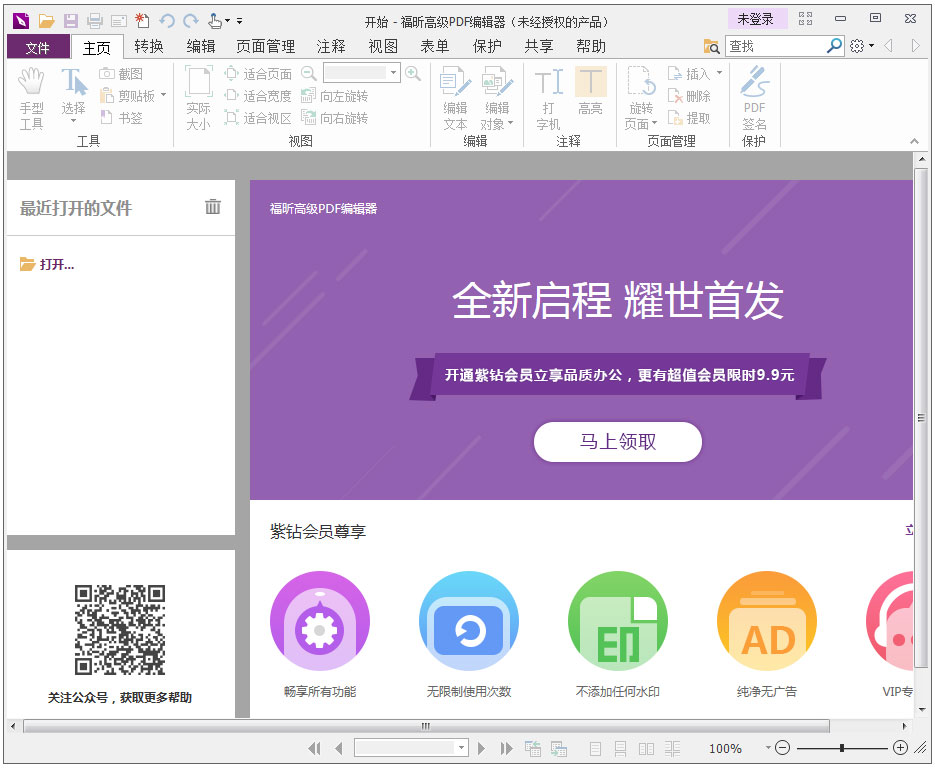Click the Snapshot (截图) tool

coord(121,74)
